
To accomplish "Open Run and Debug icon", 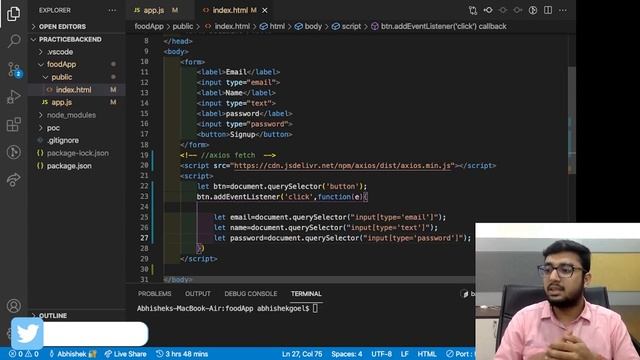I will click(x=13, y=97).
